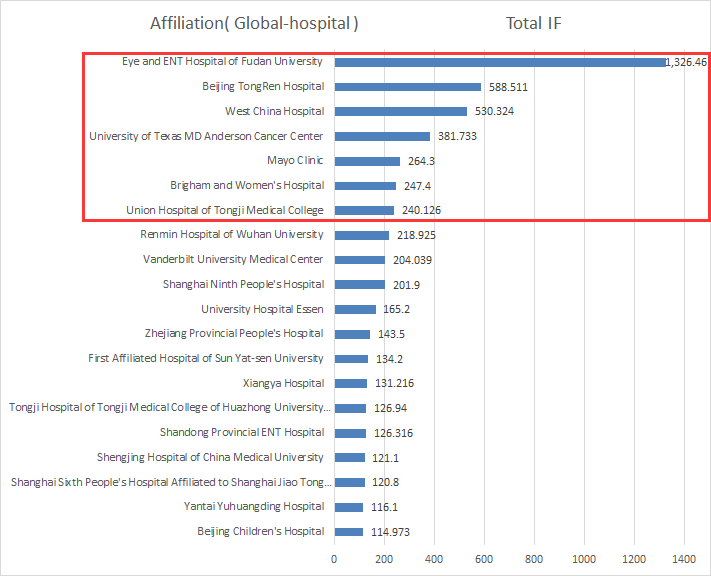Select the MD Anderson Cancer Center bar
Viewport: 711px width, 576px height.
383,137
